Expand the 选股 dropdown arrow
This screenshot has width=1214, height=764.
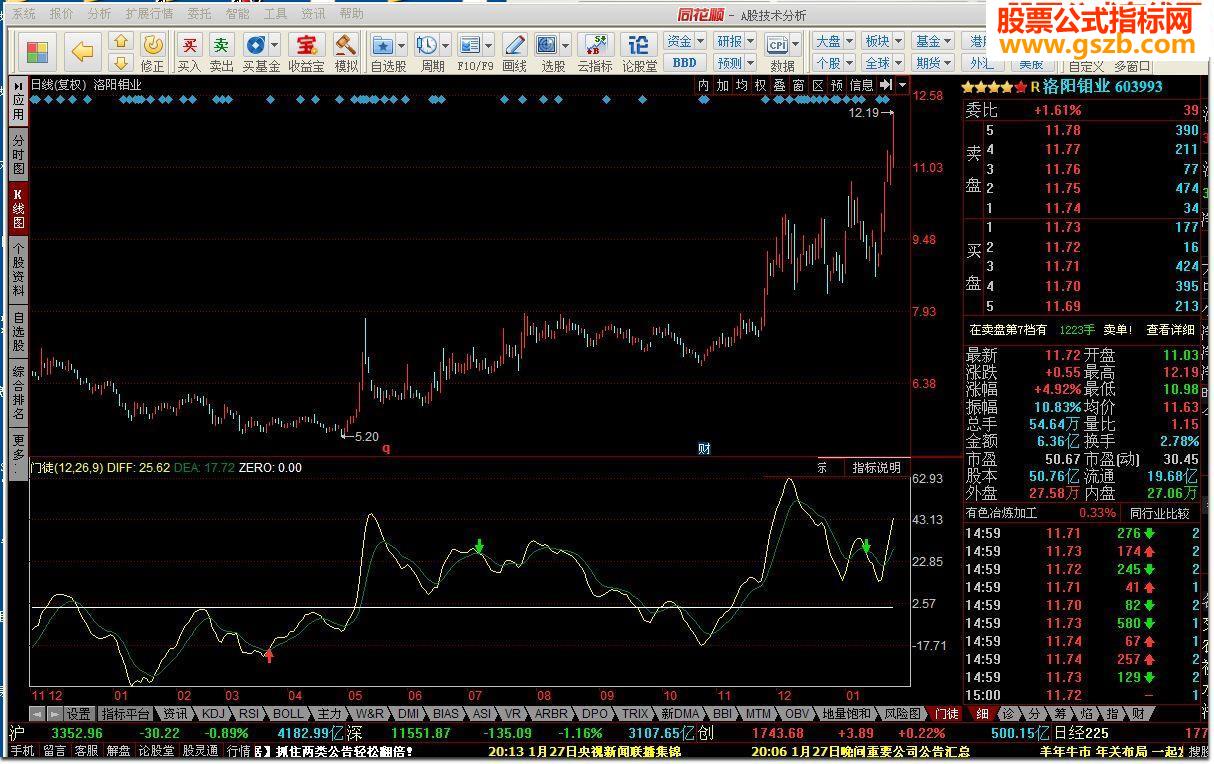point(566,46)
